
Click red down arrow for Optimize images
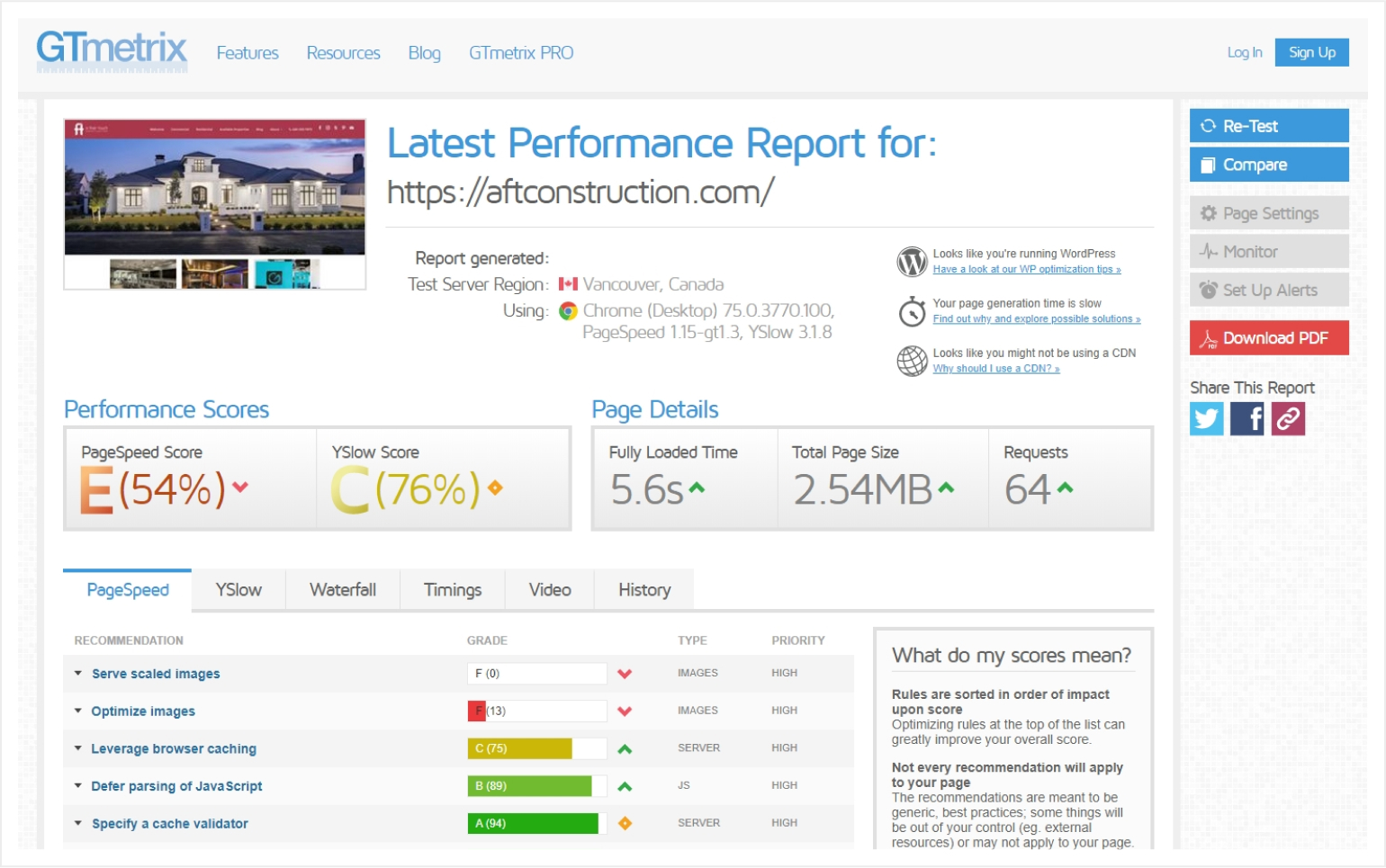pos(625,711)
